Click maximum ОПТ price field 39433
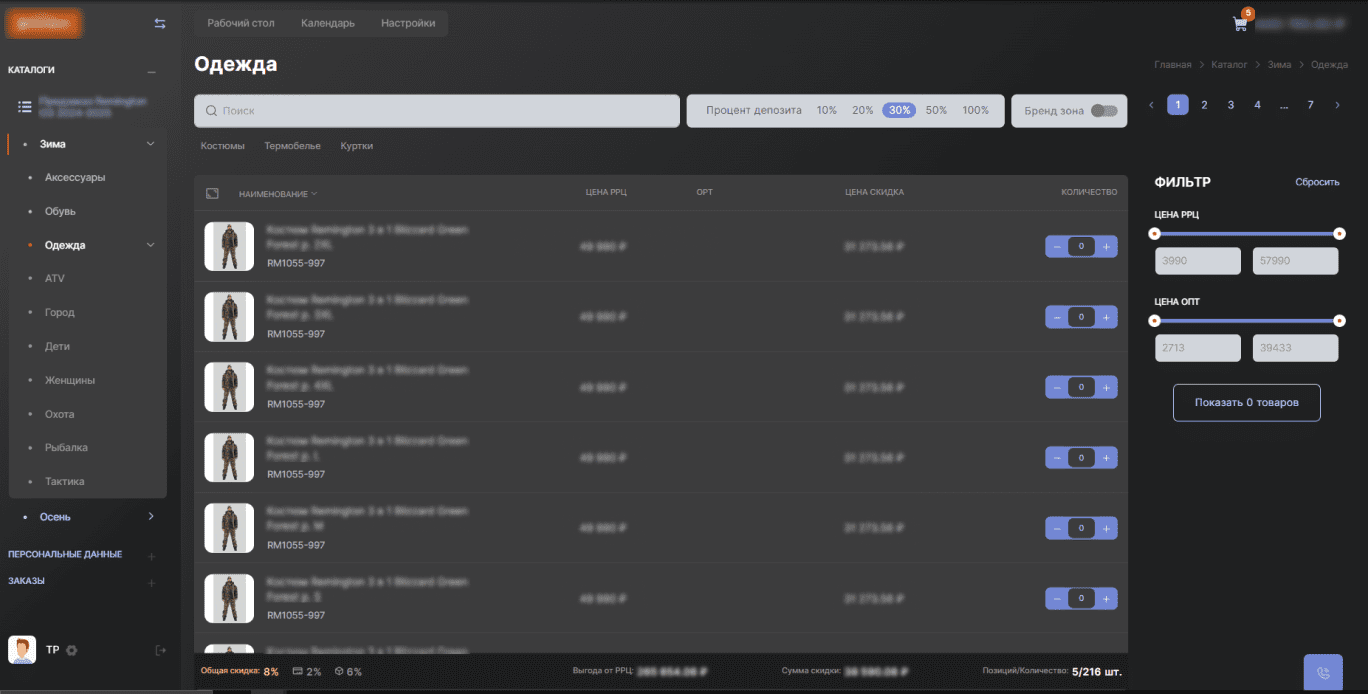 pyautogui.click(x=1295, y=348)
